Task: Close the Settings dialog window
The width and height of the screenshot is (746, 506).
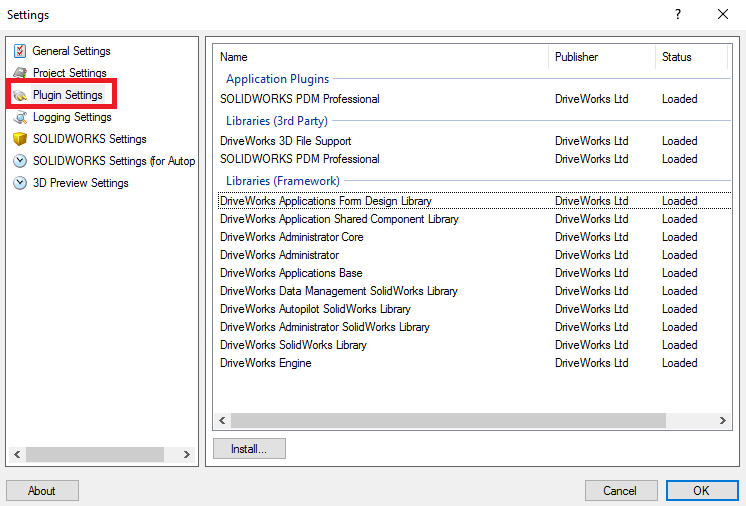Action: point(723,14)
